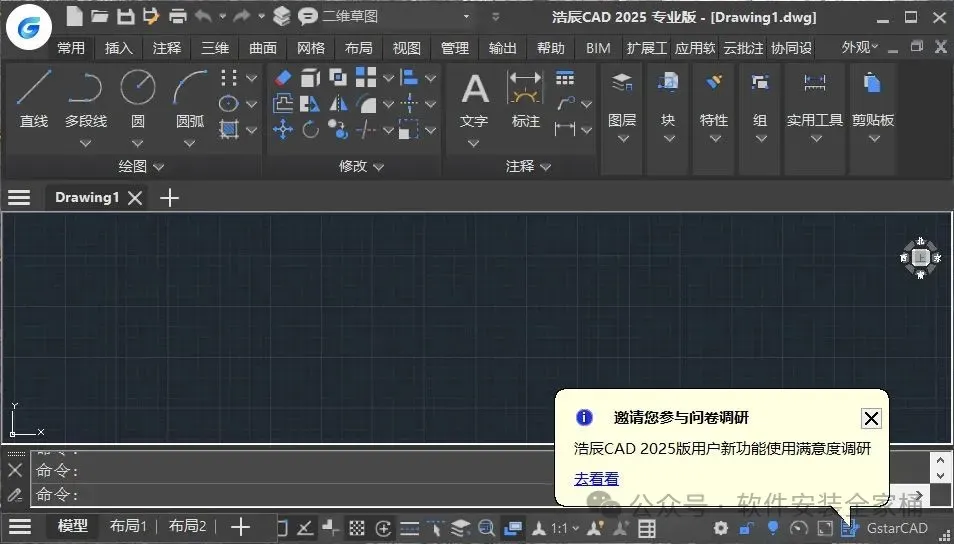Close the Drawing1 document tab
Image resolution: width=954 pixels, height=544 pixels.
pyautogui.click(x=135, y=198)
